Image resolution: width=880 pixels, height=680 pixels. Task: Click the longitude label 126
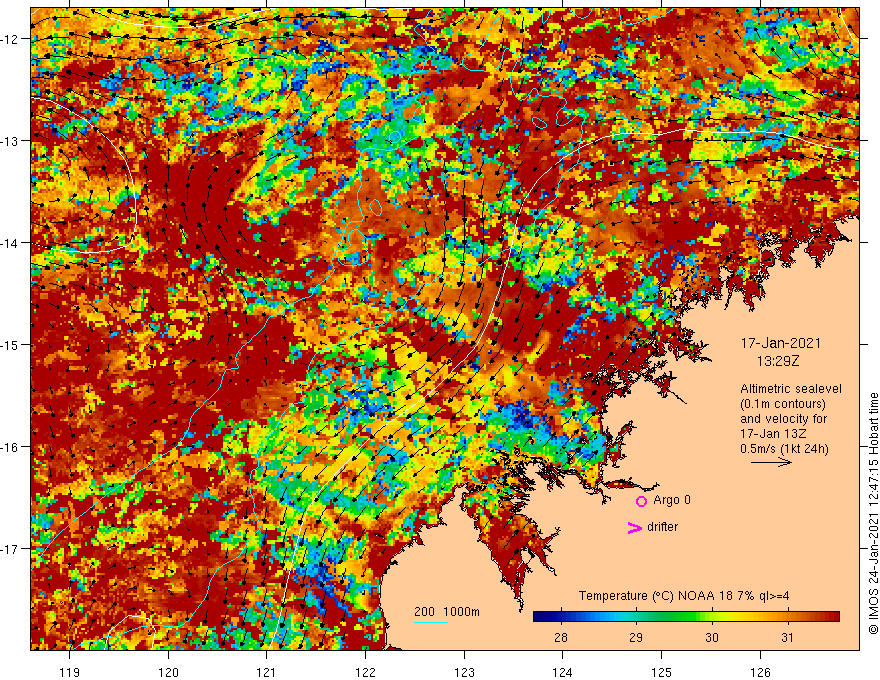(760, 672)
